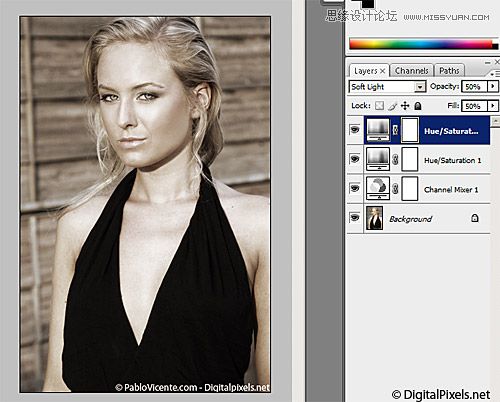Viewport: 500px width, 402px height.
Task: Toggle lock position move icon
Action: 405,106
